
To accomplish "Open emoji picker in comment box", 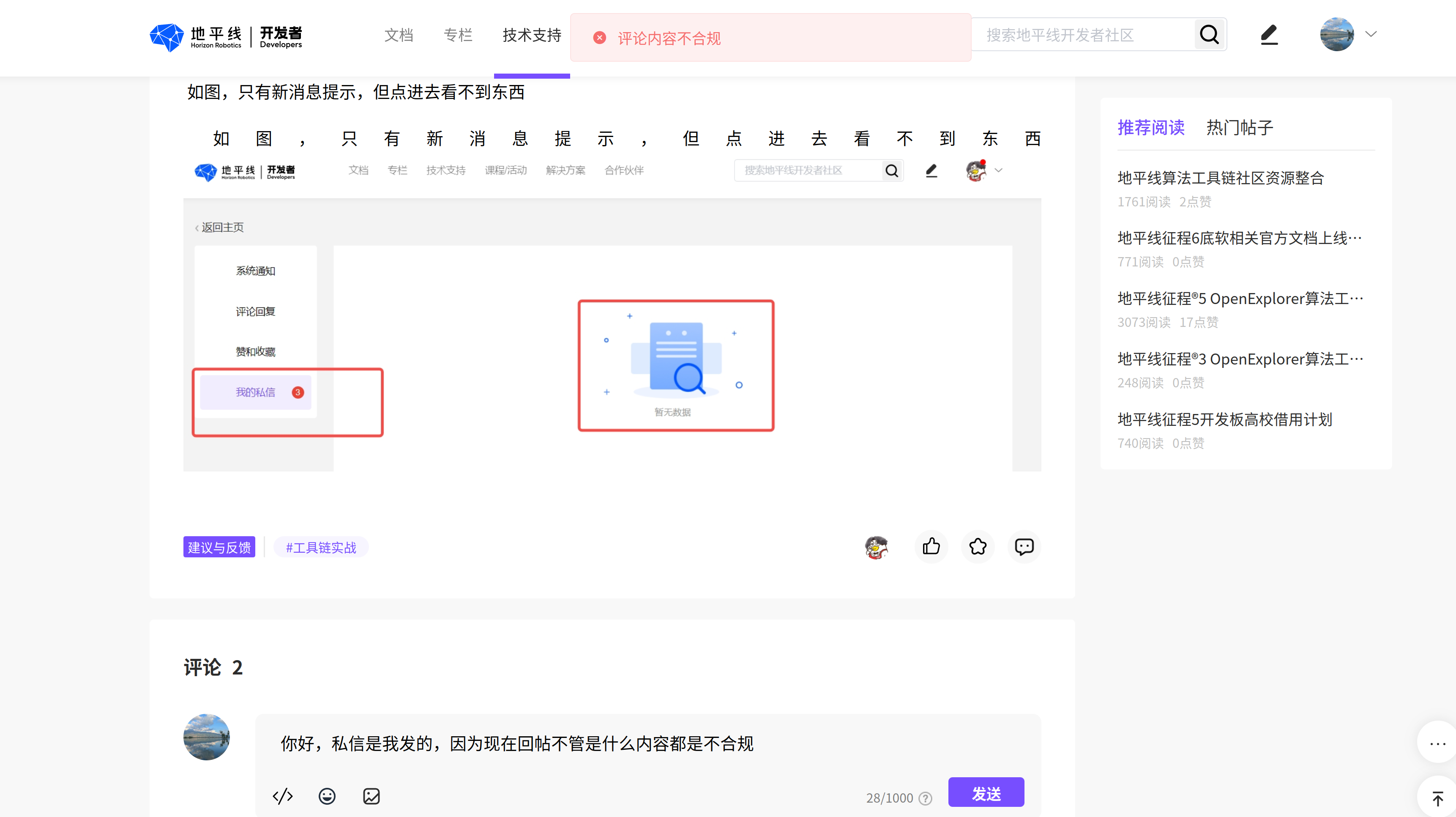I will [327, 795].
